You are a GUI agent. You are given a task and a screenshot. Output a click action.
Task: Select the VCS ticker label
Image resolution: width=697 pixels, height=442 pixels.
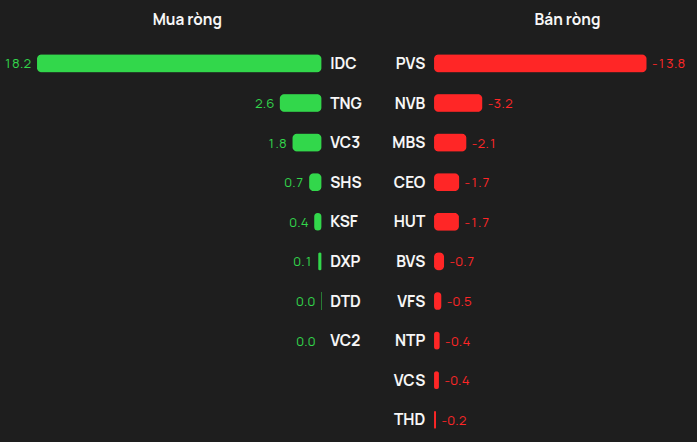[x=409, y=380]
